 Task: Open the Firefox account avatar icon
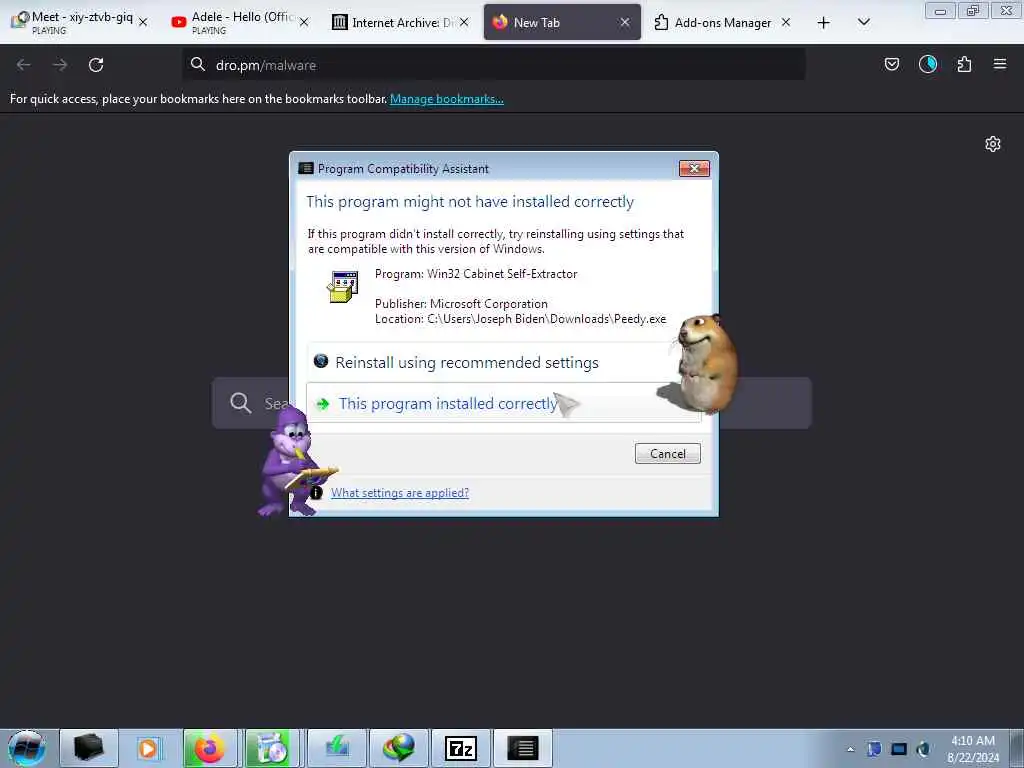pyautogui.click(x=927, y=64)
